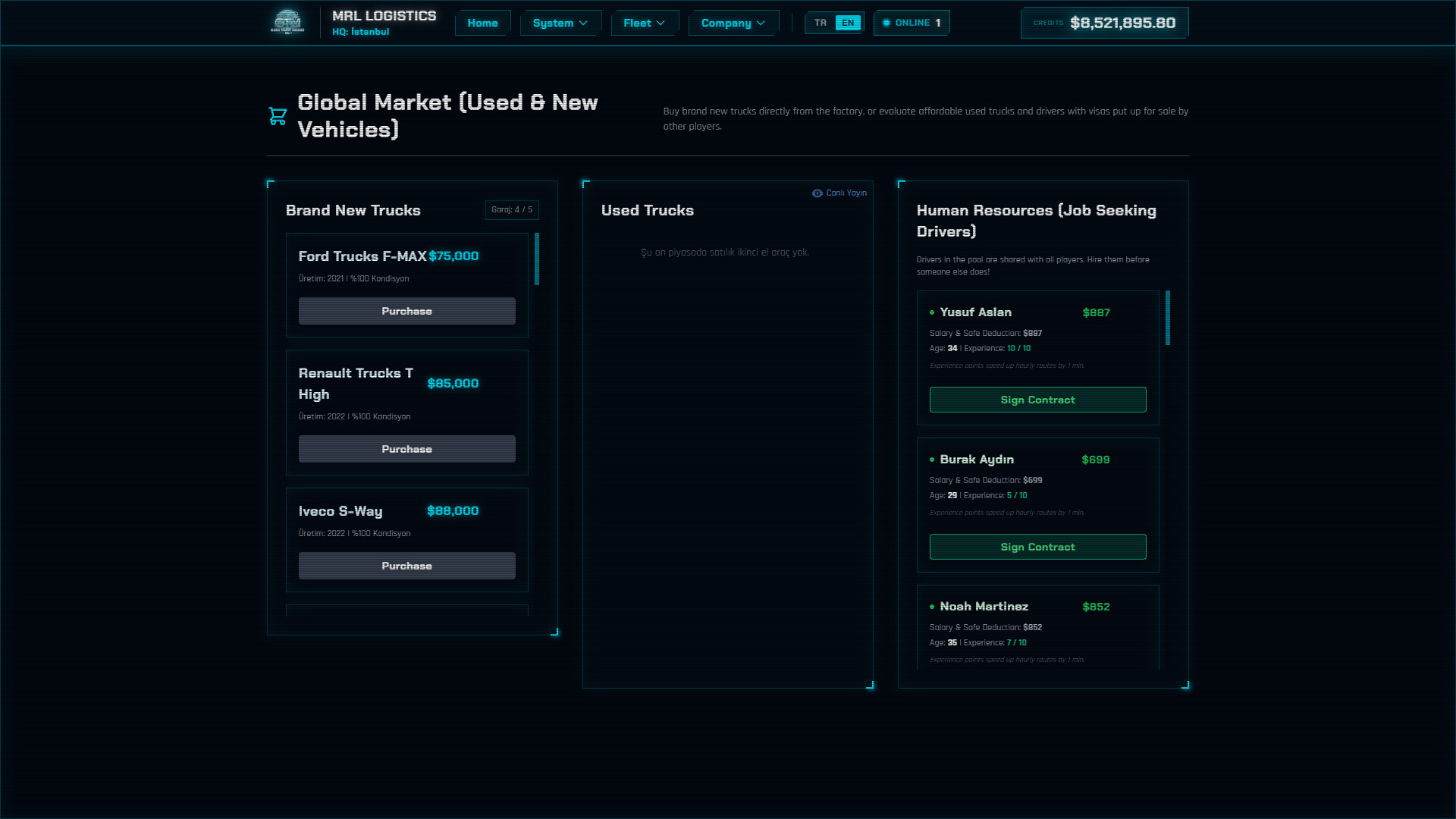The height and width of the screenshot is (819, 1456).
Task: Select the EN language option
Action: (x=849, y=23)
